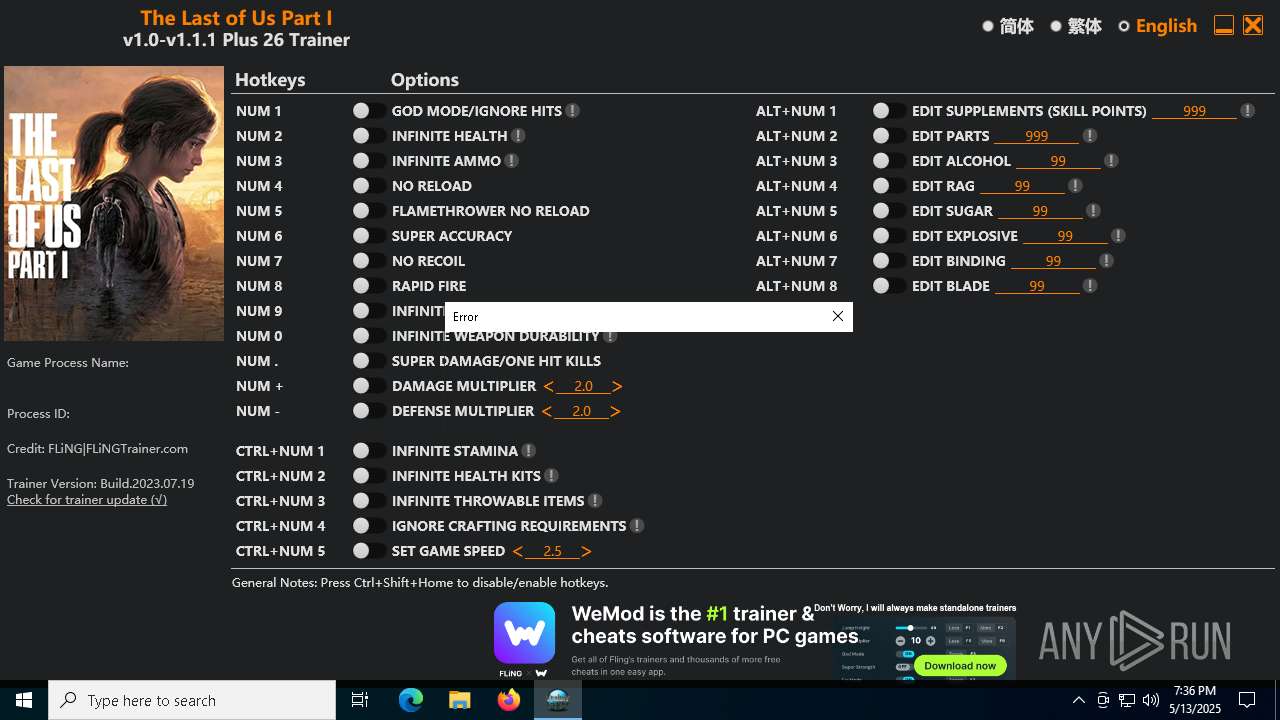This screenshot has width=1280, height=720.
Task: Decrease the Defense Multiplier value
Action: point(546,411)
